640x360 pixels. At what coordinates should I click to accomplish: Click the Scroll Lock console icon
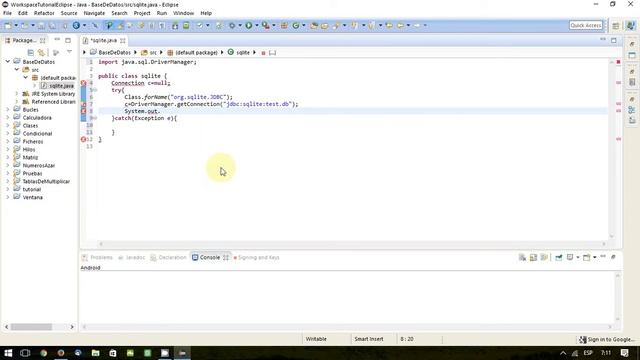[x=533, y=257]
